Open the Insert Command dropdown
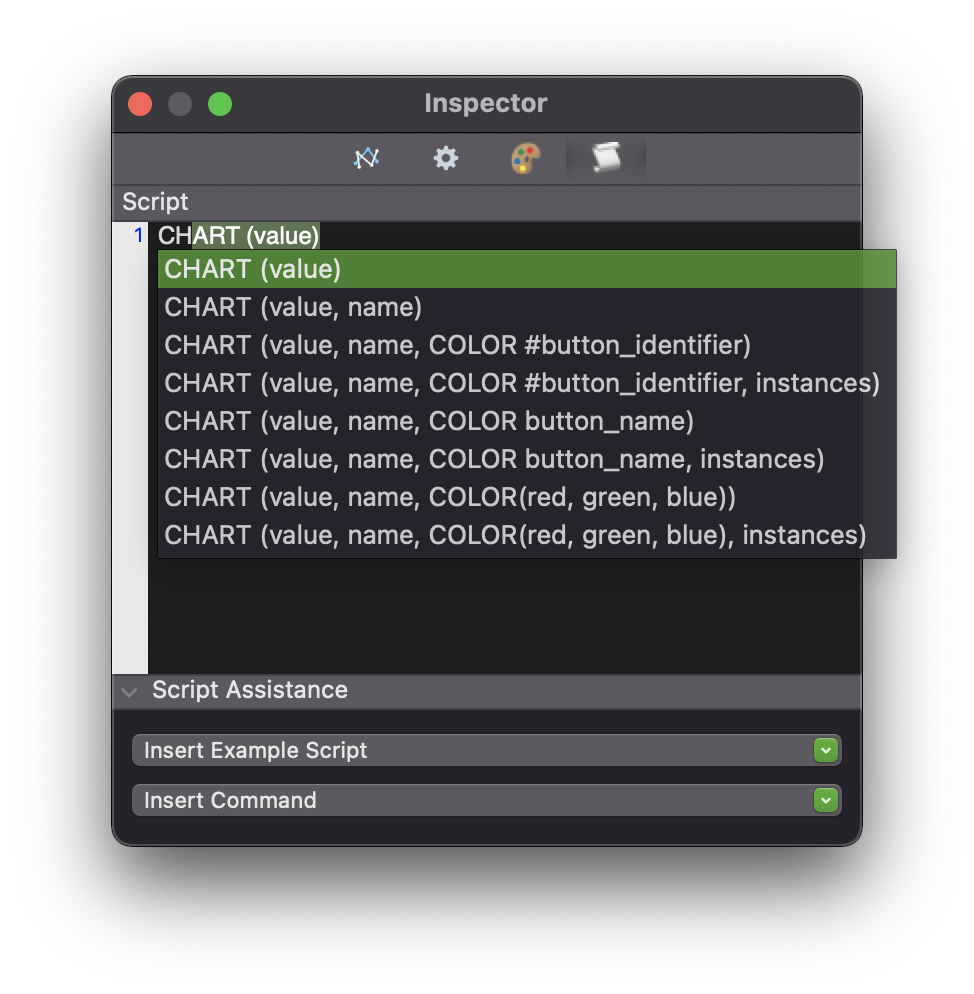The width and height of the screenshot is (974, 994). pos(486,800)
